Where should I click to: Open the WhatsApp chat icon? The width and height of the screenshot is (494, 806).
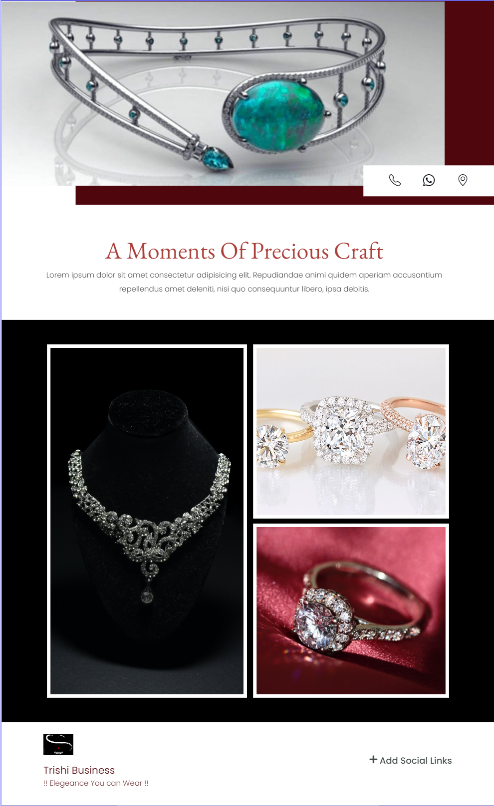[428, 180]
